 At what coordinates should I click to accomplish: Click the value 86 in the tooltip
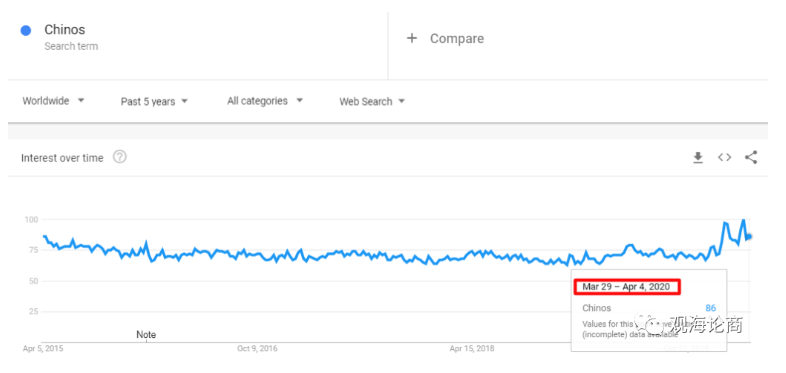point(710,308)
